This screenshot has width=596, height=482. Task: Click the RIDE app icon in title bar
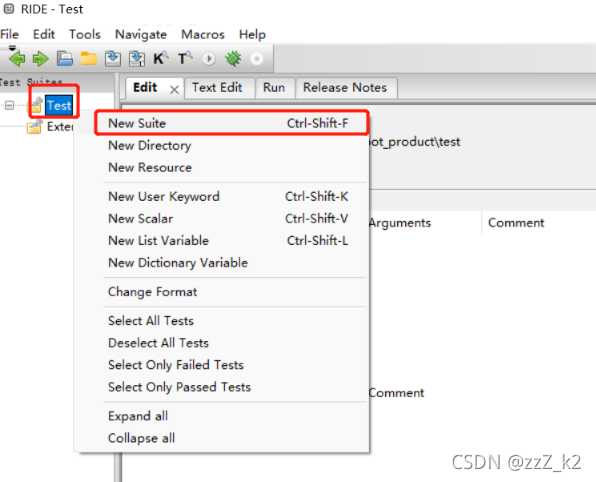pyautogui.click(x=9, y=9)
